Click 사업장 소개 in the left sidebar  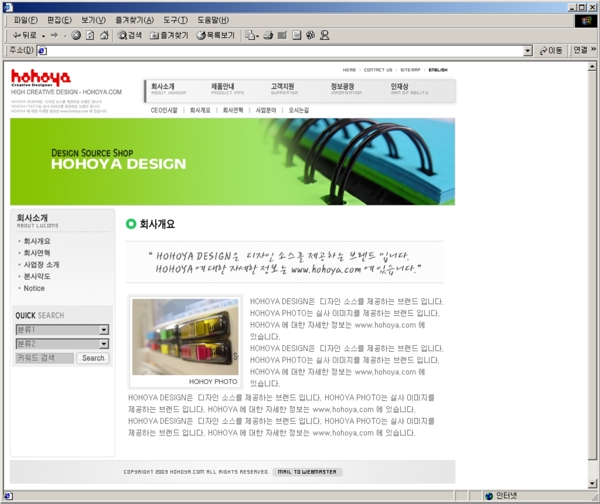click(41, 265)
